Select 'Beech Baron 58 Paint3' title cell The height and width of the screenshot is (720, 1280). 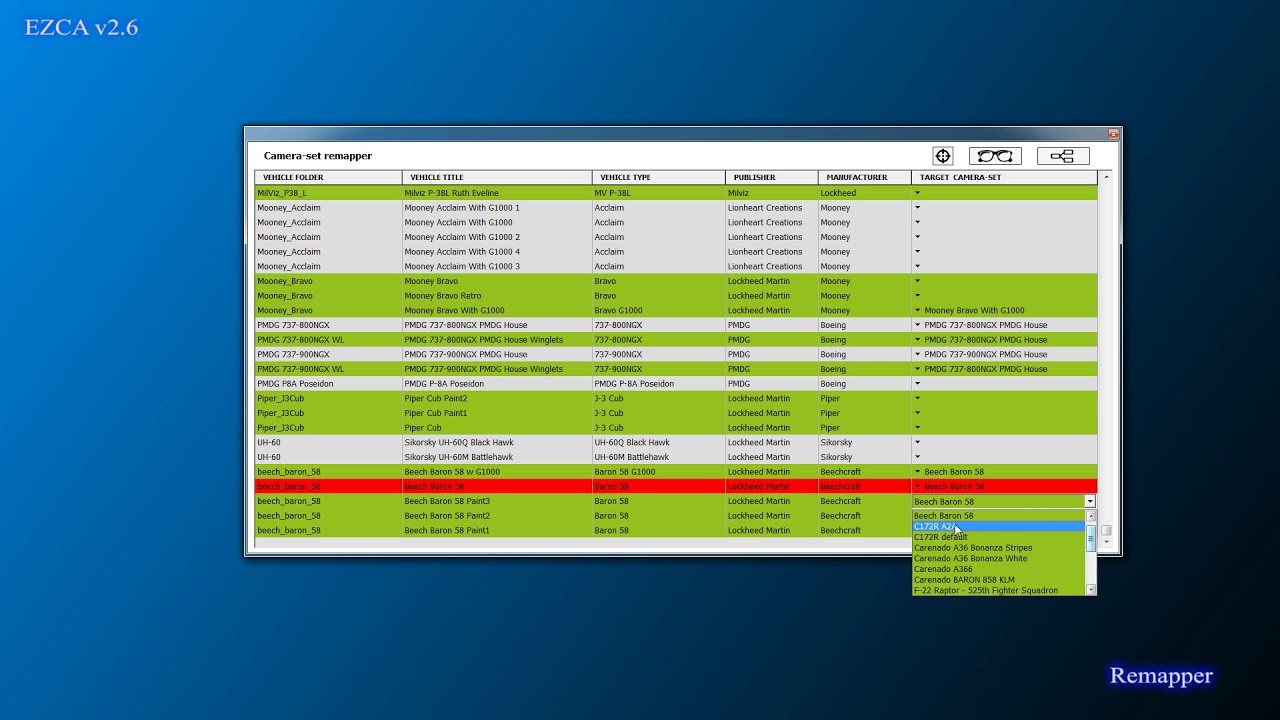click(x=497, y=501)
